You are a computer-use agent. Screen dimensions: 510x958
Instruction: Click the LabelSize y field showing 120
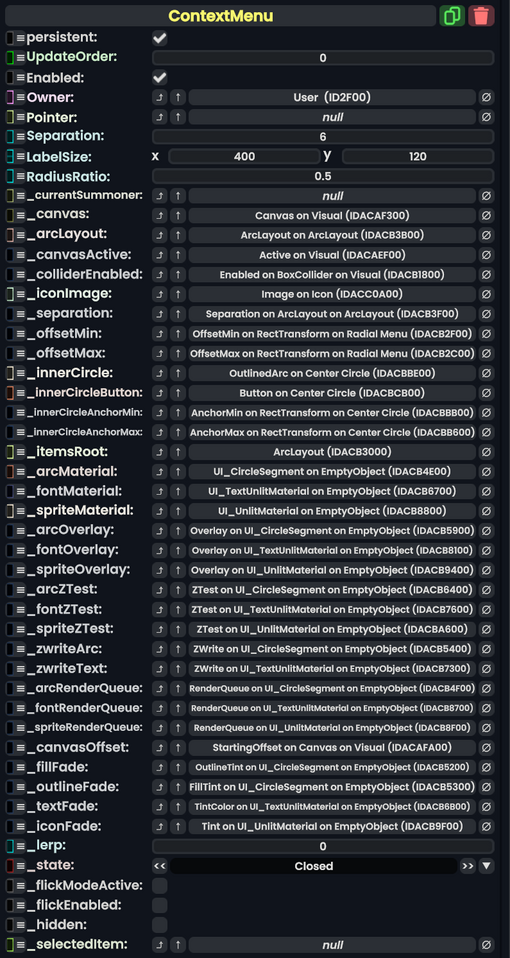418,156
